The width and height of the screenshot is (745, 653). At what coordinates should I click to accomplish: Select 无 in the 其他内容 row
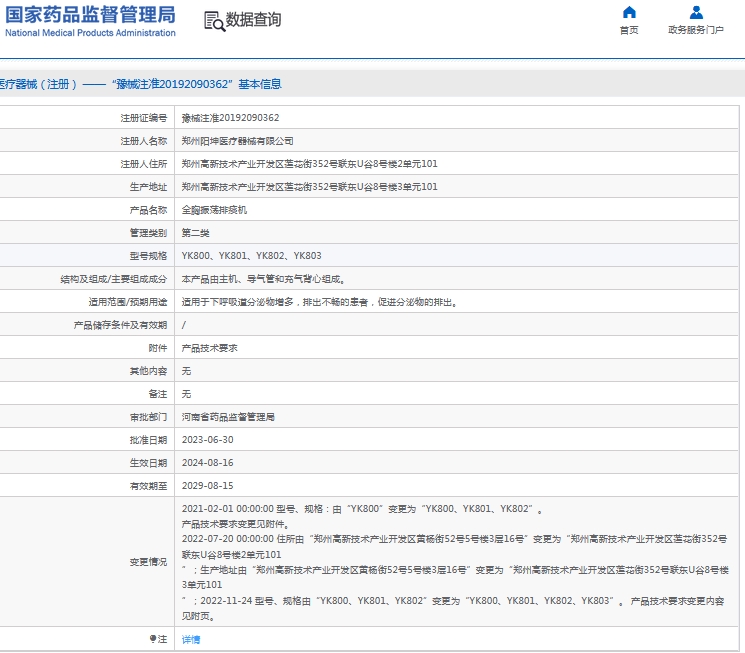point(186,371)
